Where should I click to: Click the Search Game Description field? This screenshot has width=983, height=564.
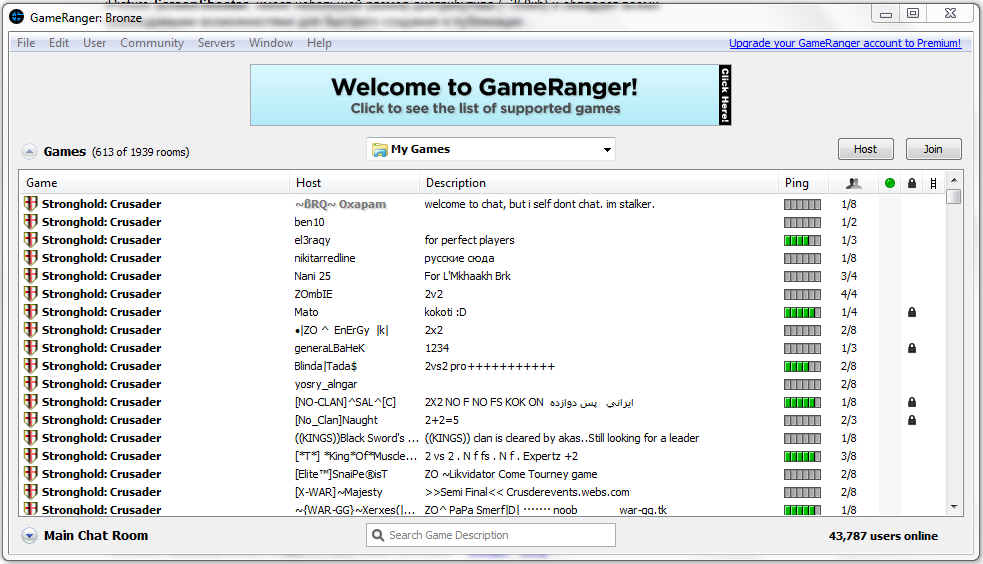[491, 535]
